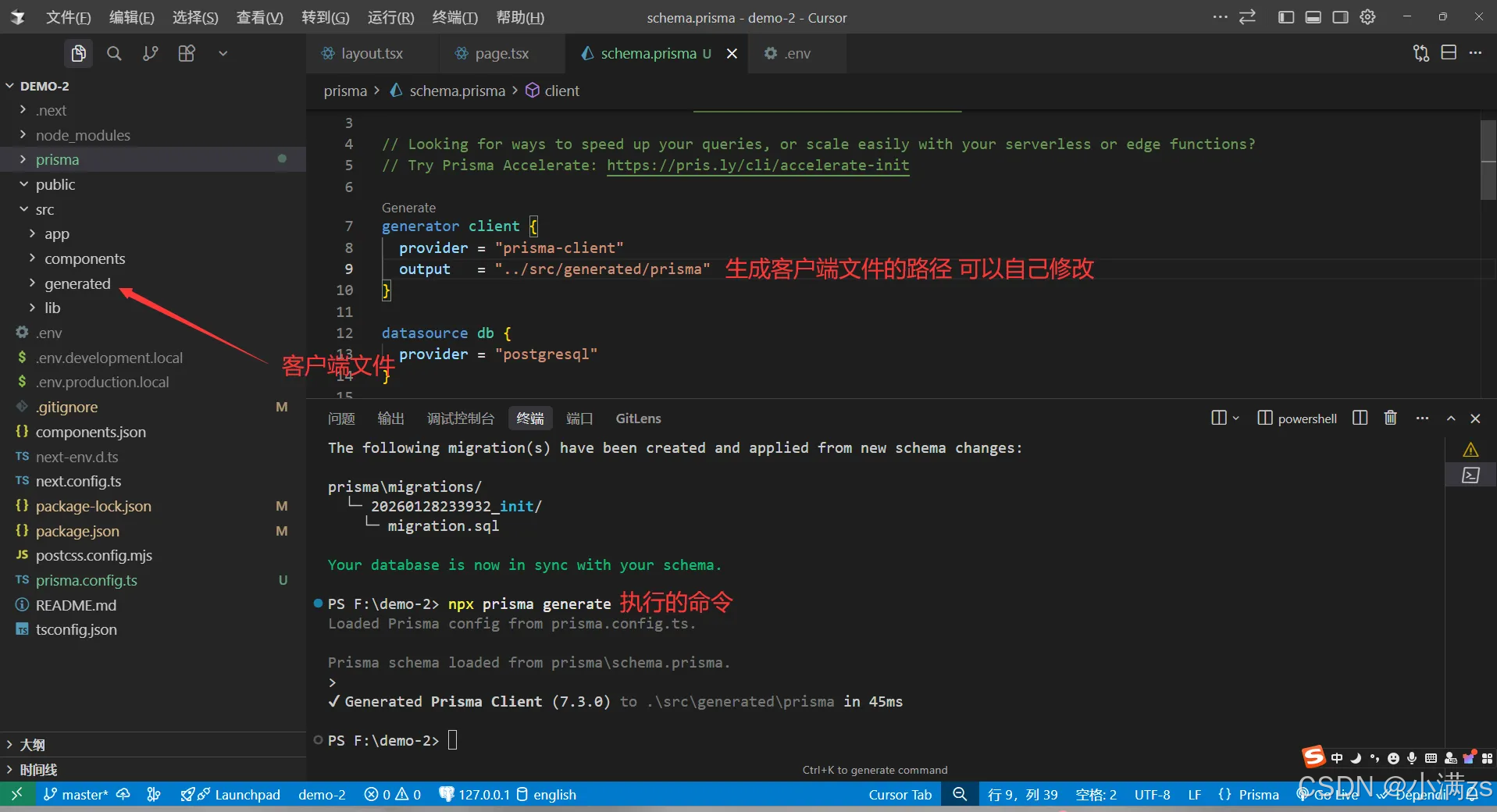The image size is (1497, 812).
Task: Click Launchpad in status bar
Action: click(230, 794)
